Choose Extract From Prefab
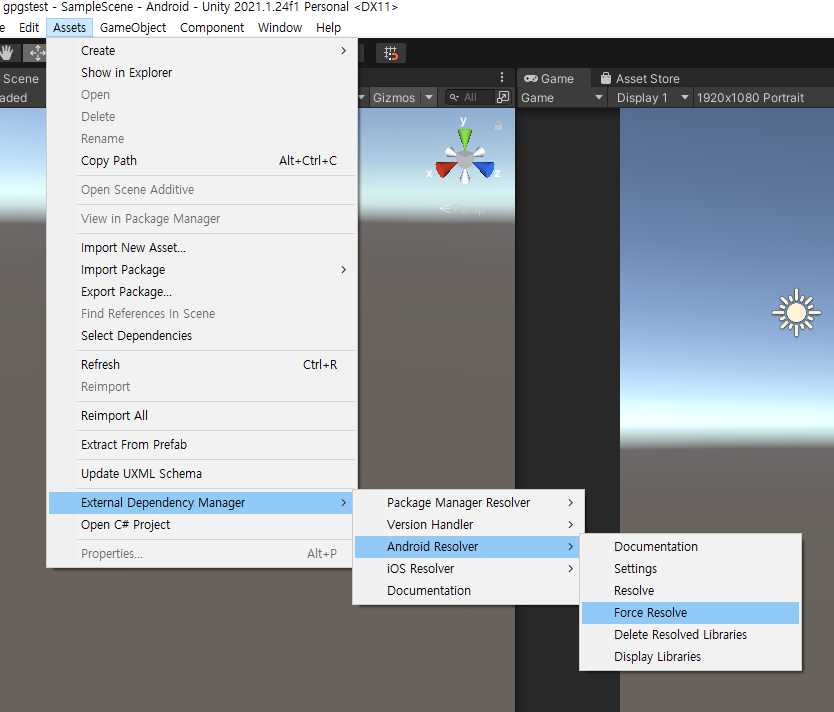This screenshot has height=712, width=834. click(x=202, y=445)
